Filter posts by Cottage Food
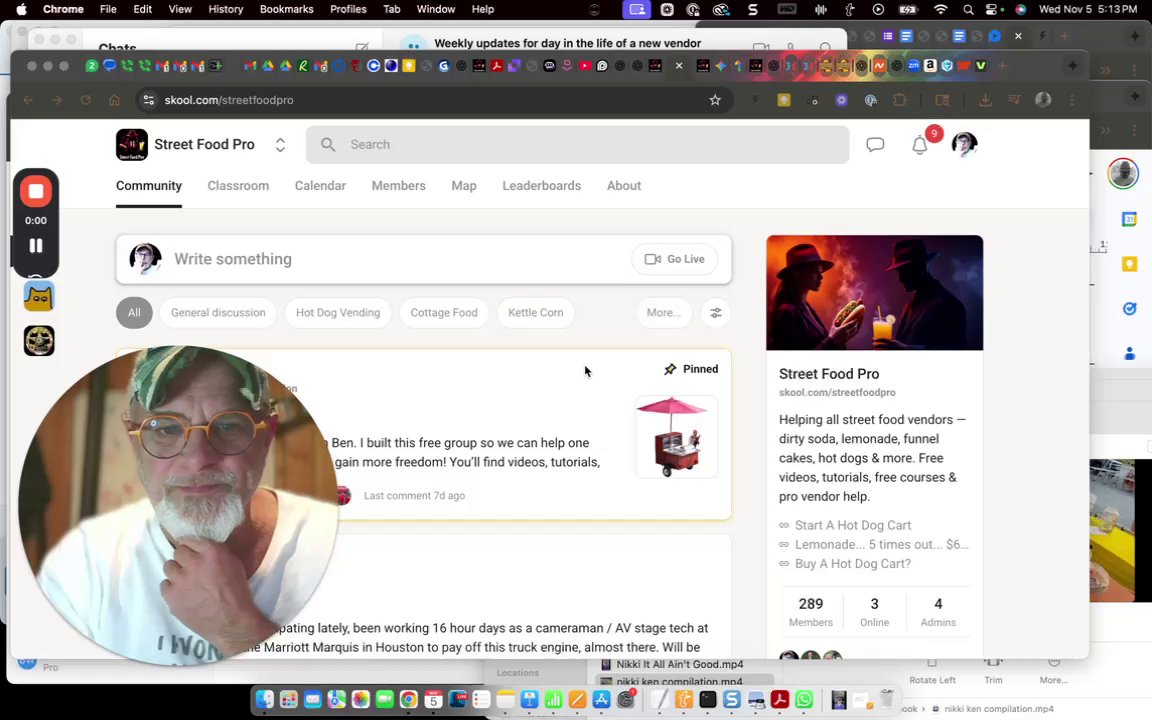 click(444, 313)
